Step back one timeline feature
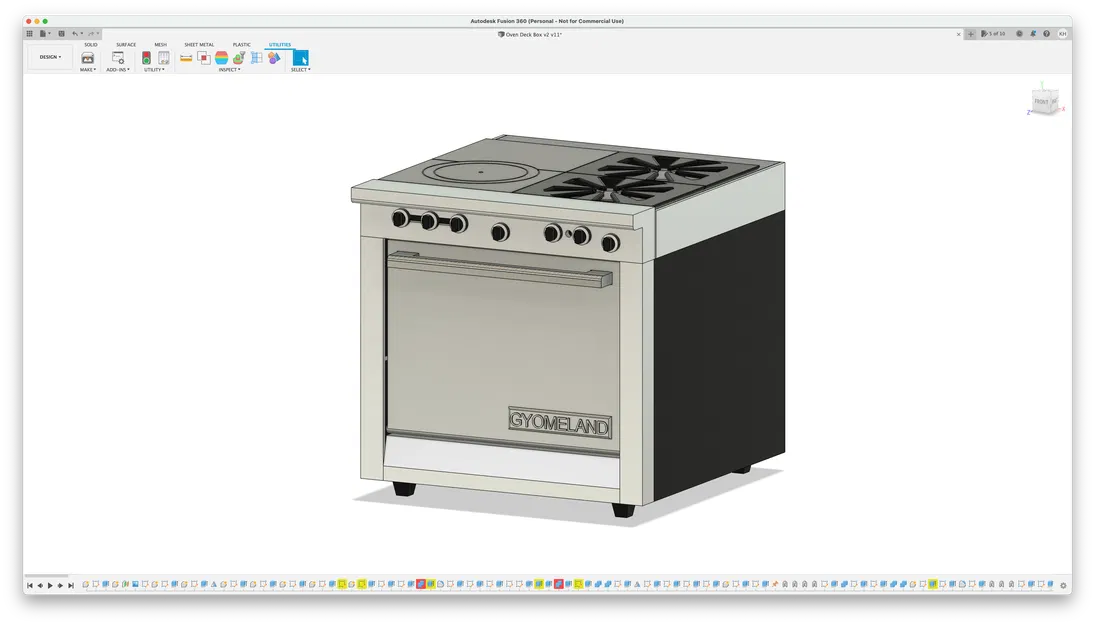This screenshot has height=625, width=1095. pos(40,585)
